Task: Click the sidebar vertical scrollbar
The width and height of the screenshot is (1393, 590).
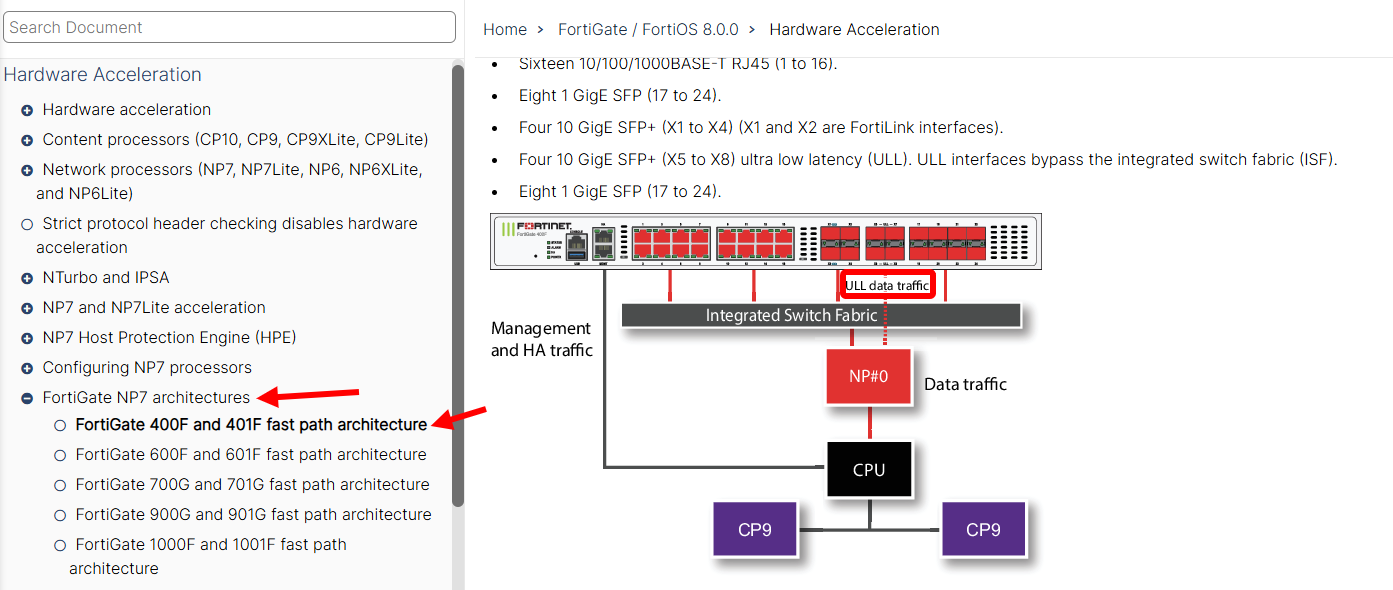Action: coord(458,285)
